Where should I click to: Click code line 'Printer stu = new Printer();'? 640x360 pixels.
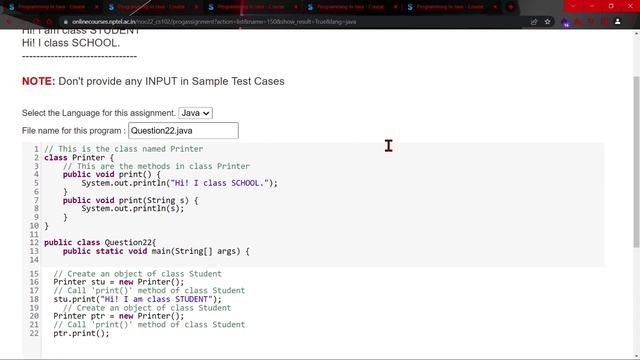pos(119,282)
